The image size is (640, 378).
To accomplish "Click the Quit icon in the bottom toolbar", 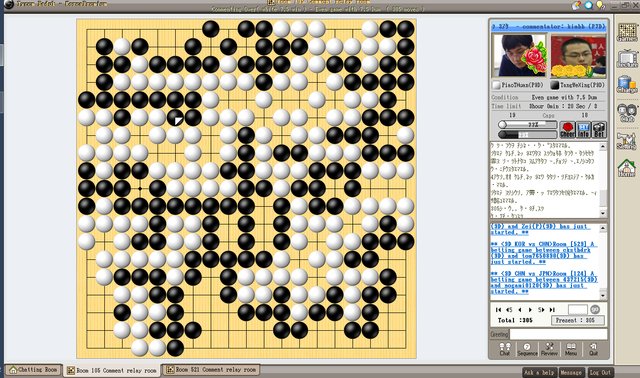I will [593, 349].
